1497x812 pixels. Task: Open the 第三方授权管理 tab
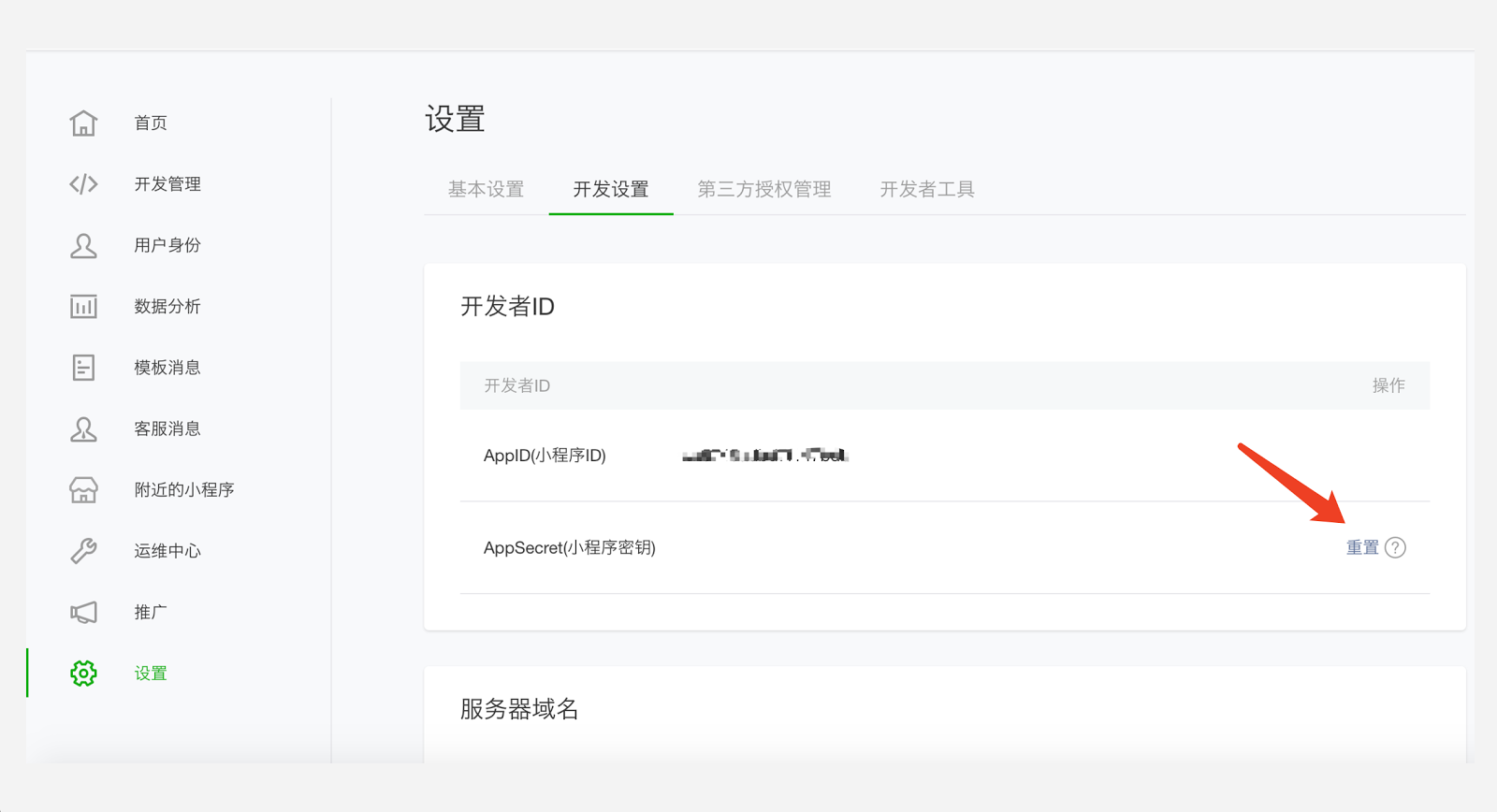(x=764, y=190)
